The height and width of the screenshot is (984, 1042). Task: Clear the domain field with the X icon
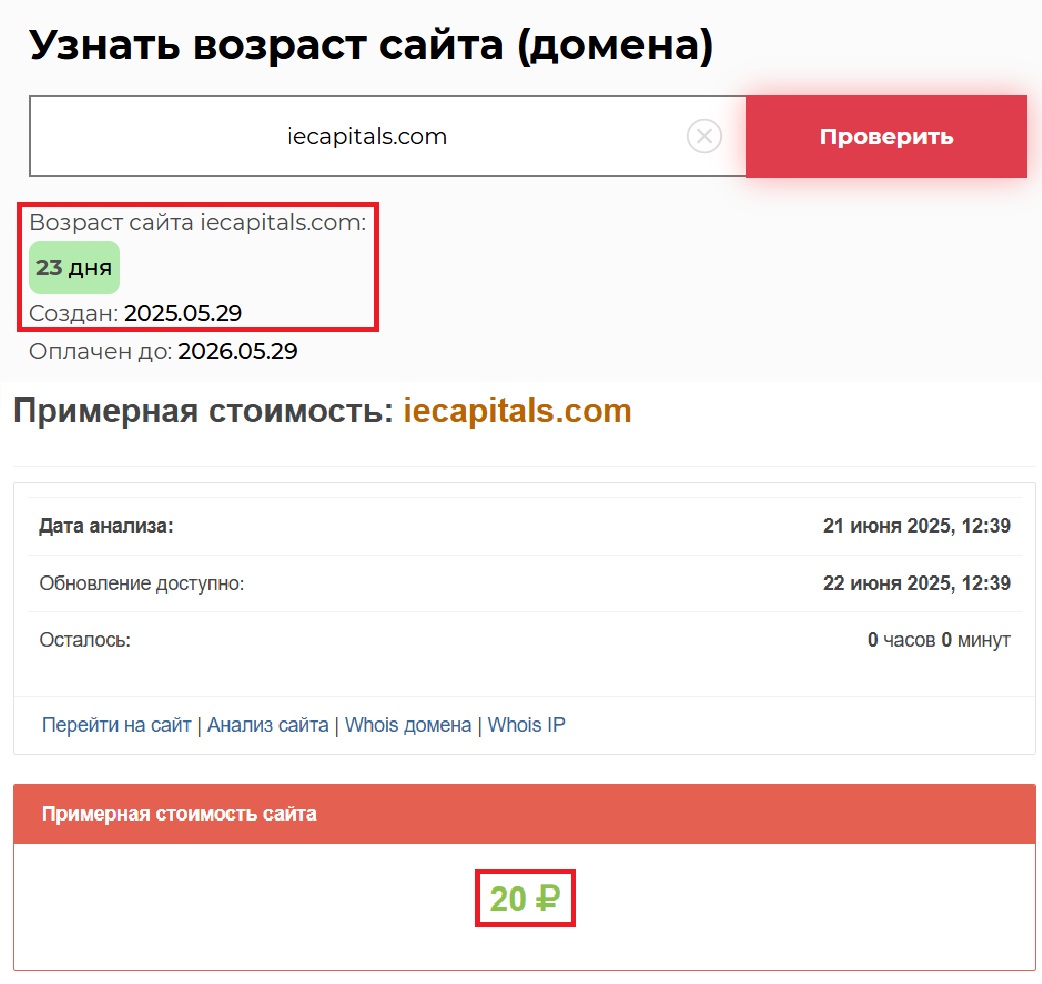pyautogui.click(x=704, y=136)
